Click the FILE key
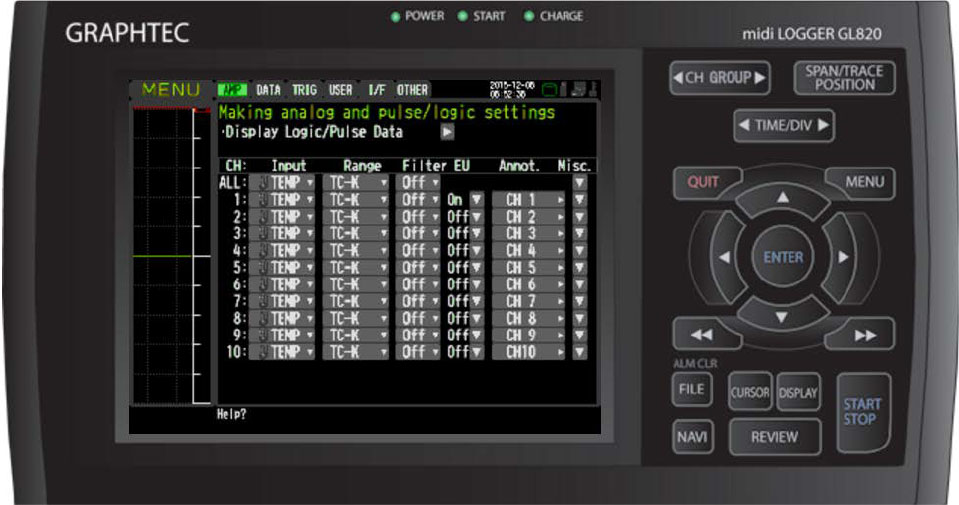The image size is (959, 505). click(x=692, y=389)
